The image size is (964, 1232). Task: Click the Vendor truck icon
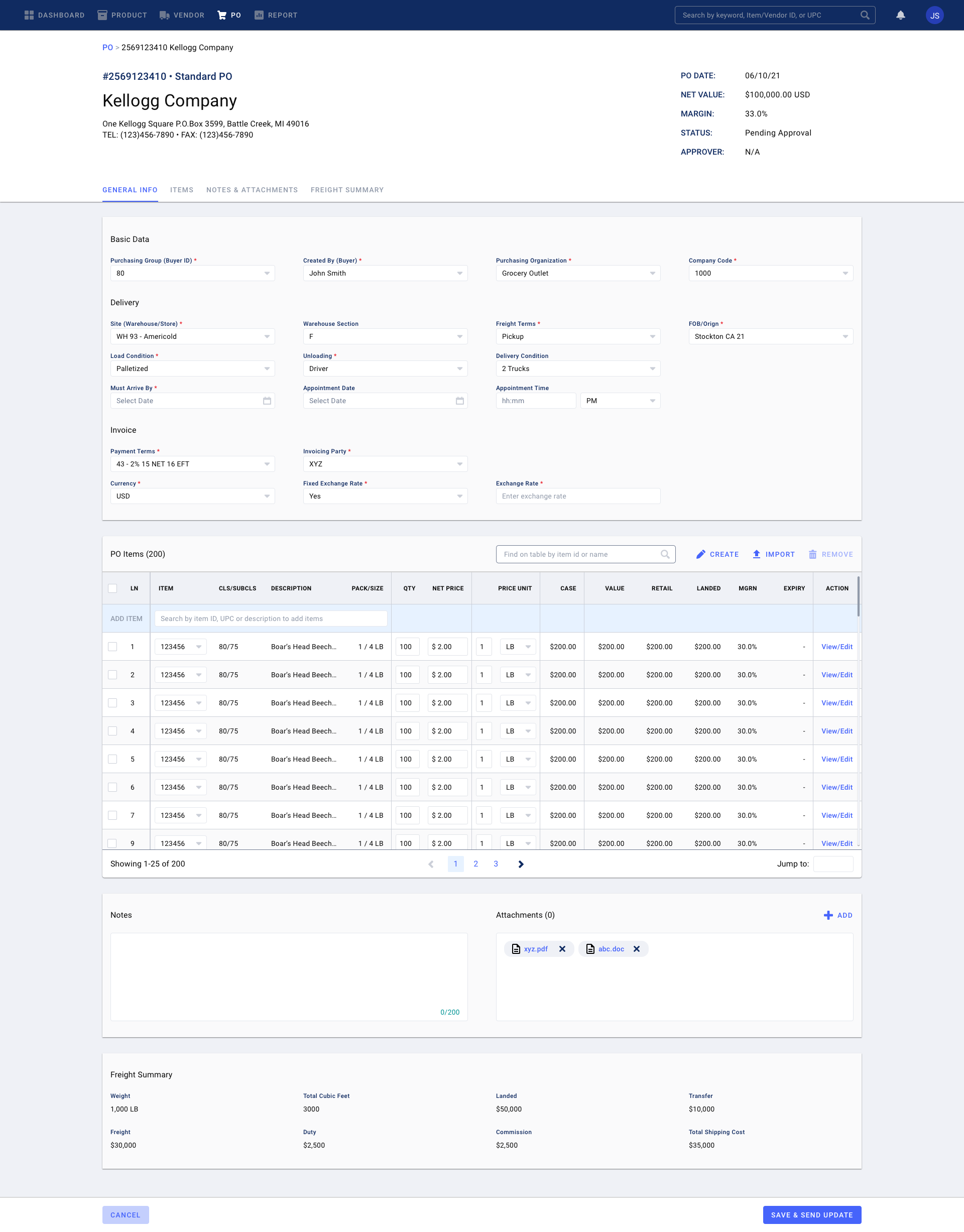pos(164,15)
